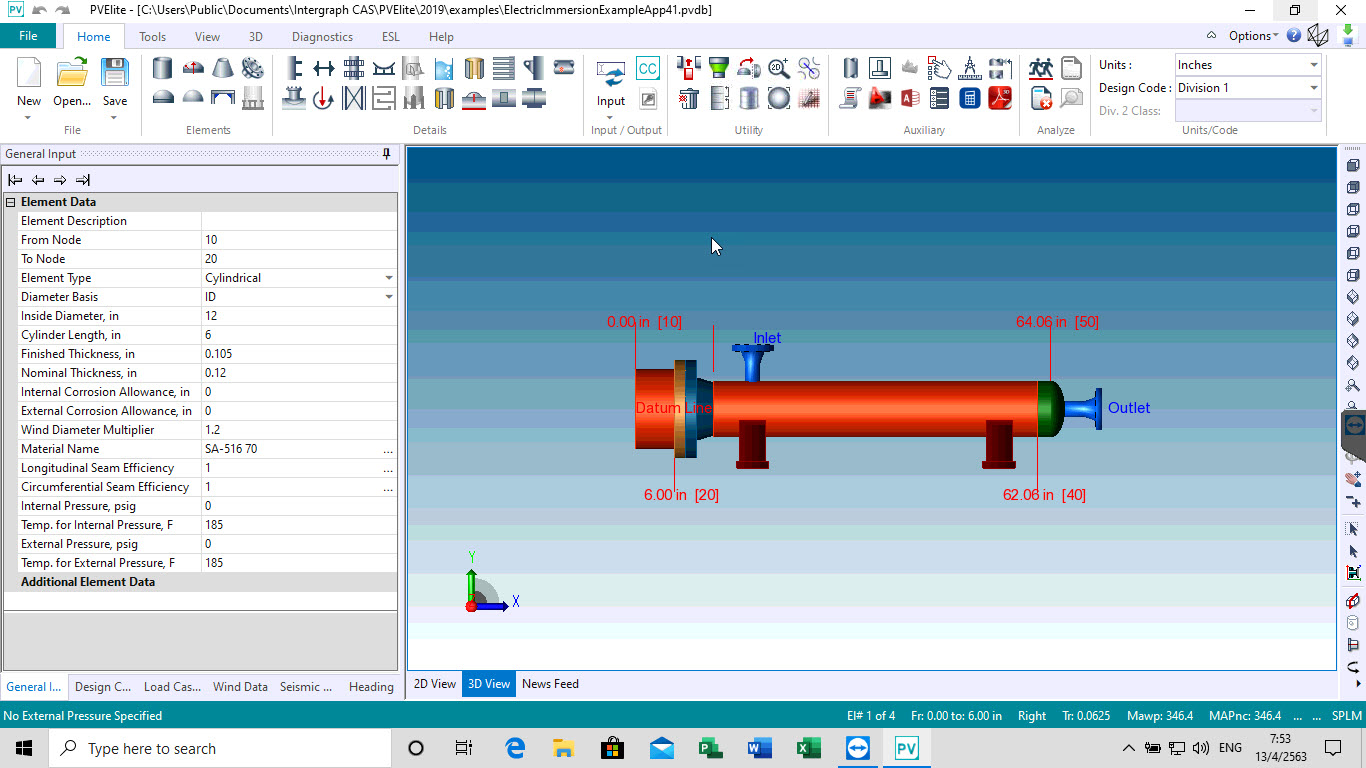Open an existing file with folder icon

tap(72, 73)
